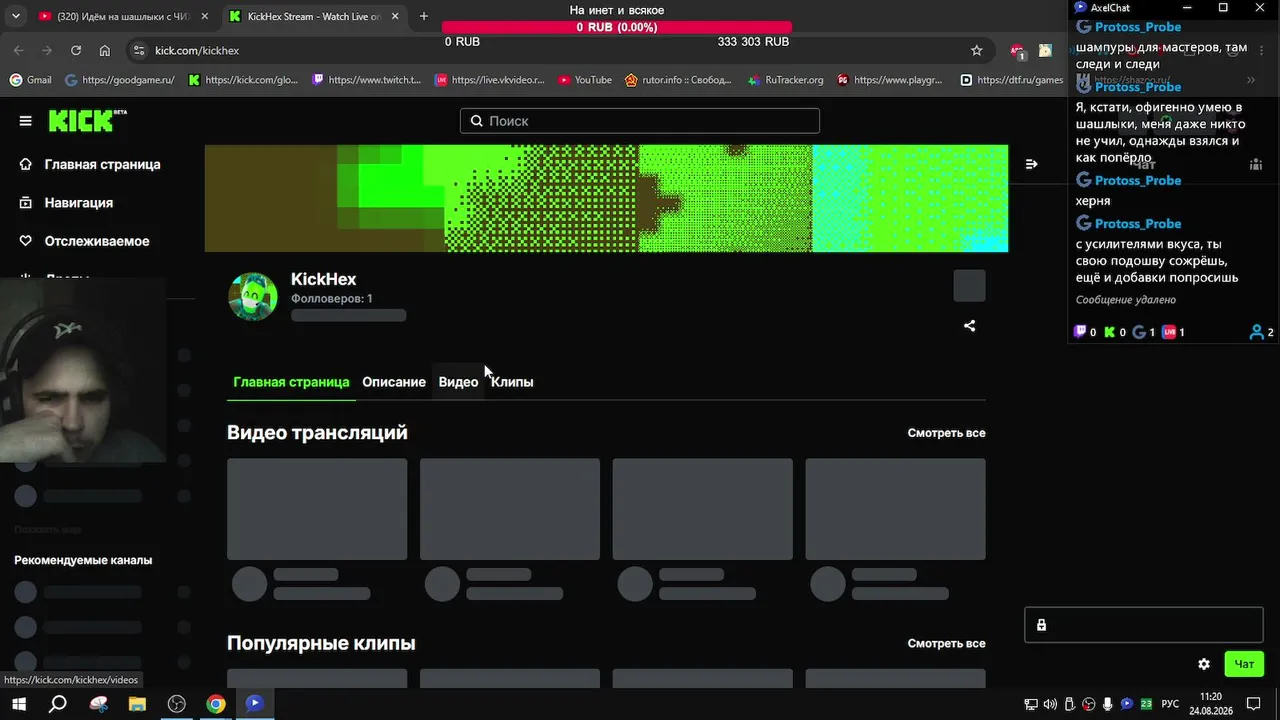Open AxelChat from the taskbar
Viewport: 1280px width, 720px height.
[x=255, y=704]
